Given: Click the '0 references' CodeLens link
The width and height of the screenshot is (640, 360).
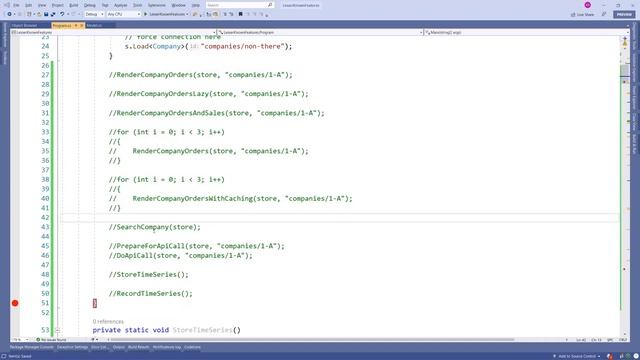Looking at the screenshot, I should (x=108, y=322).
